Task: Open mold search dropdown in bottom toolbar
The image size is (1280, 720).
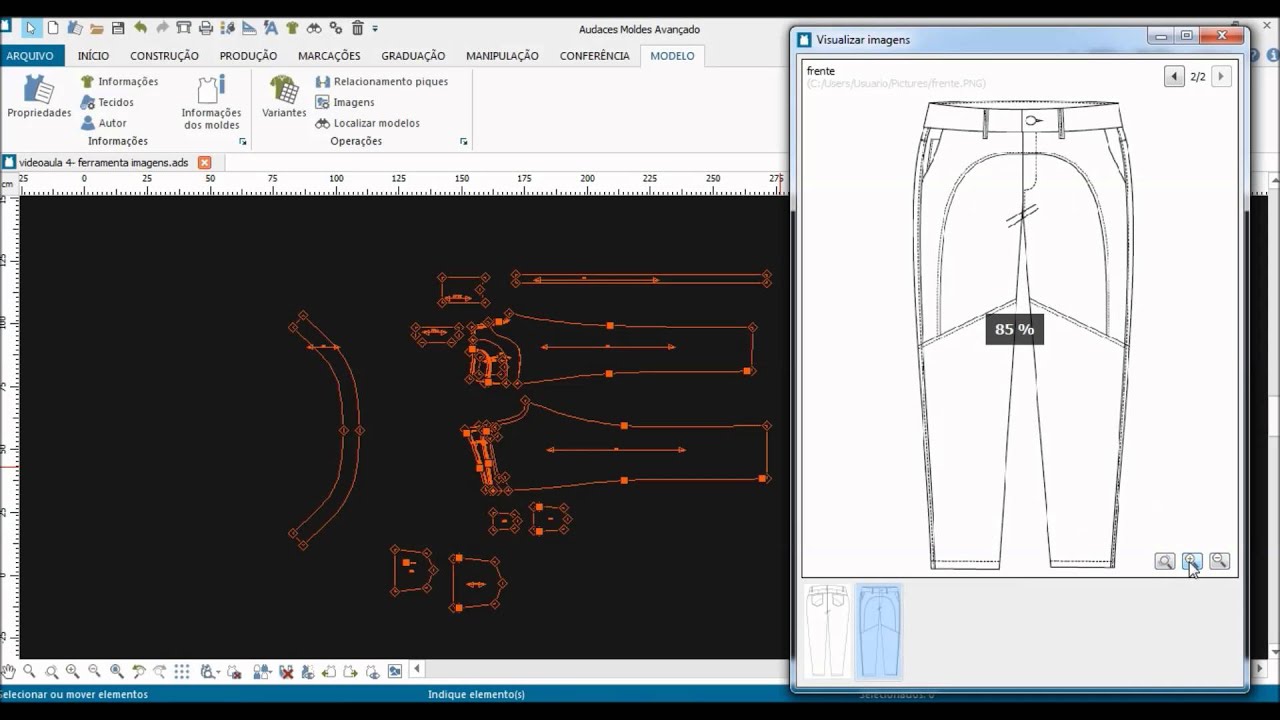Action: 209,671
